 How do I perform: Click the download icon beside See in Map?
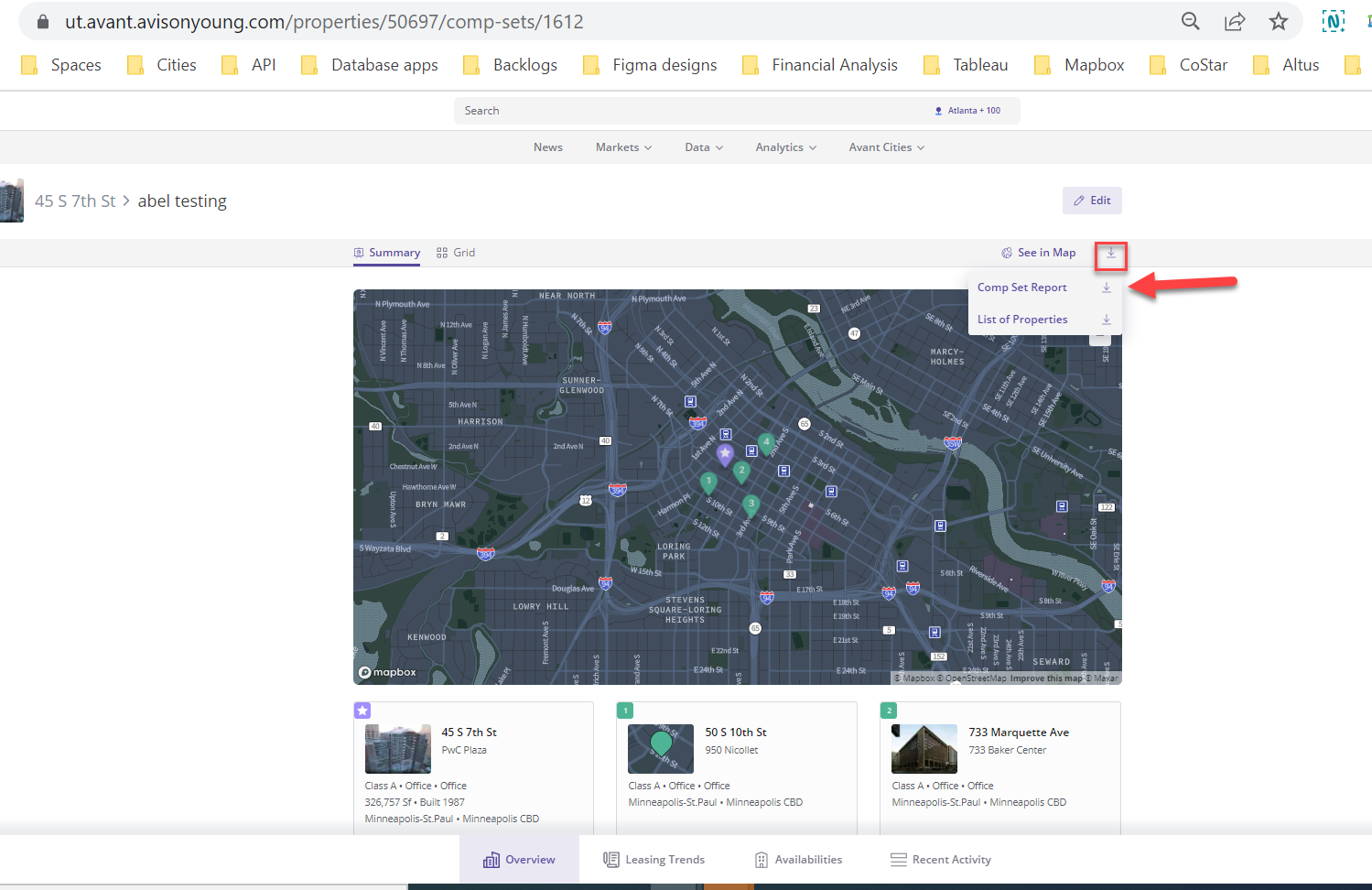[x=1110, y=254]
